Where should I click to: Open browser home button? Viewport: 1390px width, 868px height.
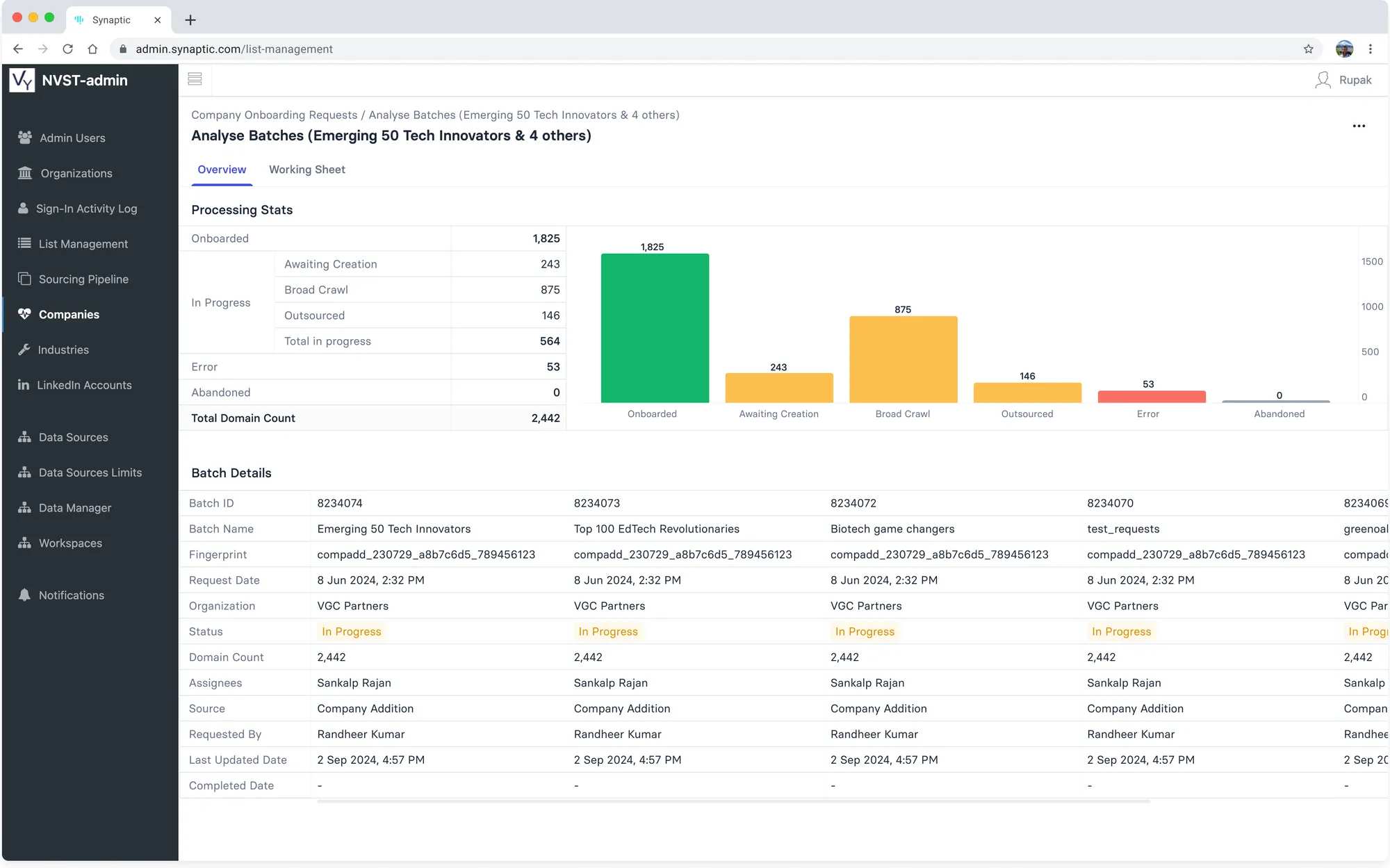(x=92, y=49)
